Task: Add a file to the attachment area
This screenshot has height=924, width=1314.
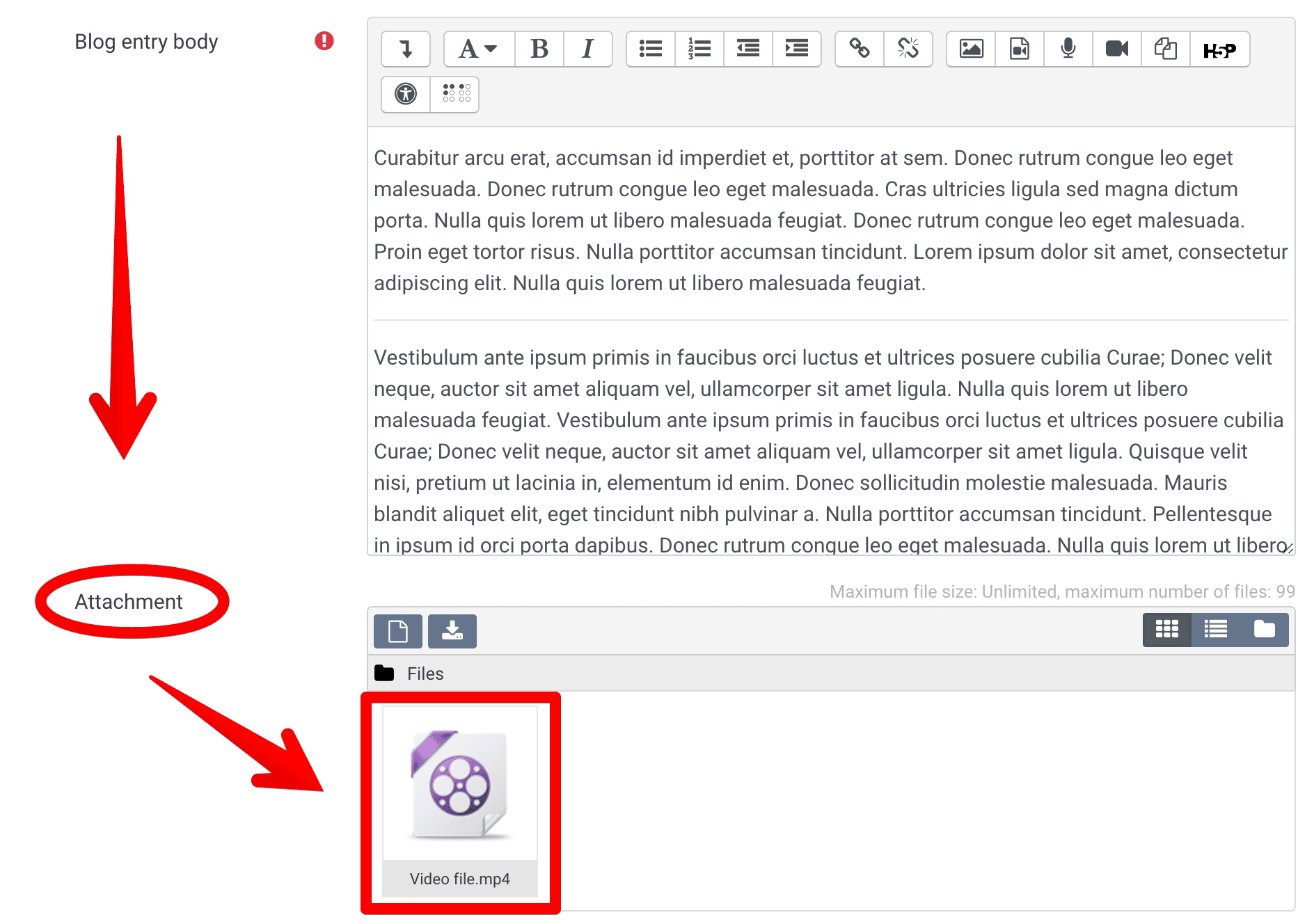Action: point(398,631)
